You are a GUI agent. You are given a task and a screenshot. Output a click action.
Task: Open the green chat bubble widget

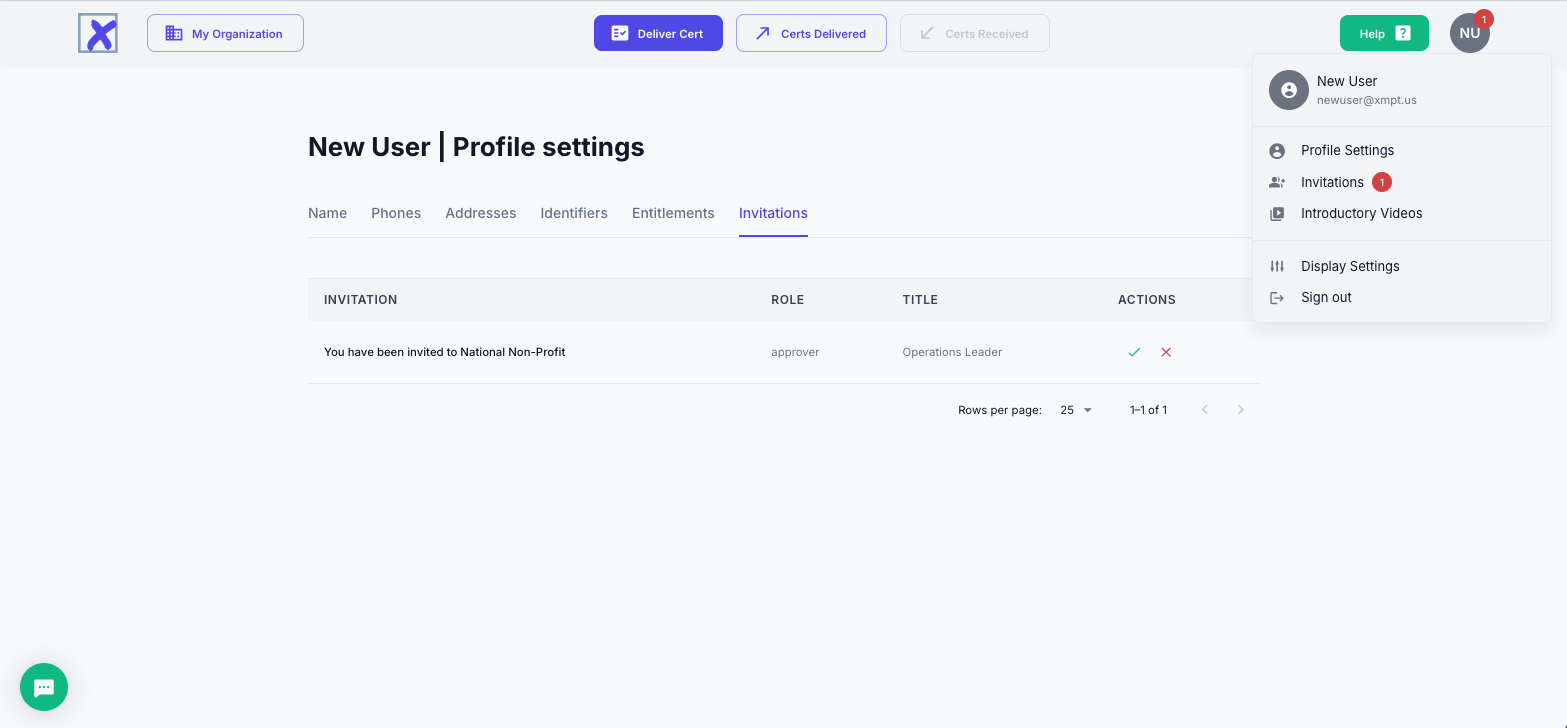tap(44, 687)
